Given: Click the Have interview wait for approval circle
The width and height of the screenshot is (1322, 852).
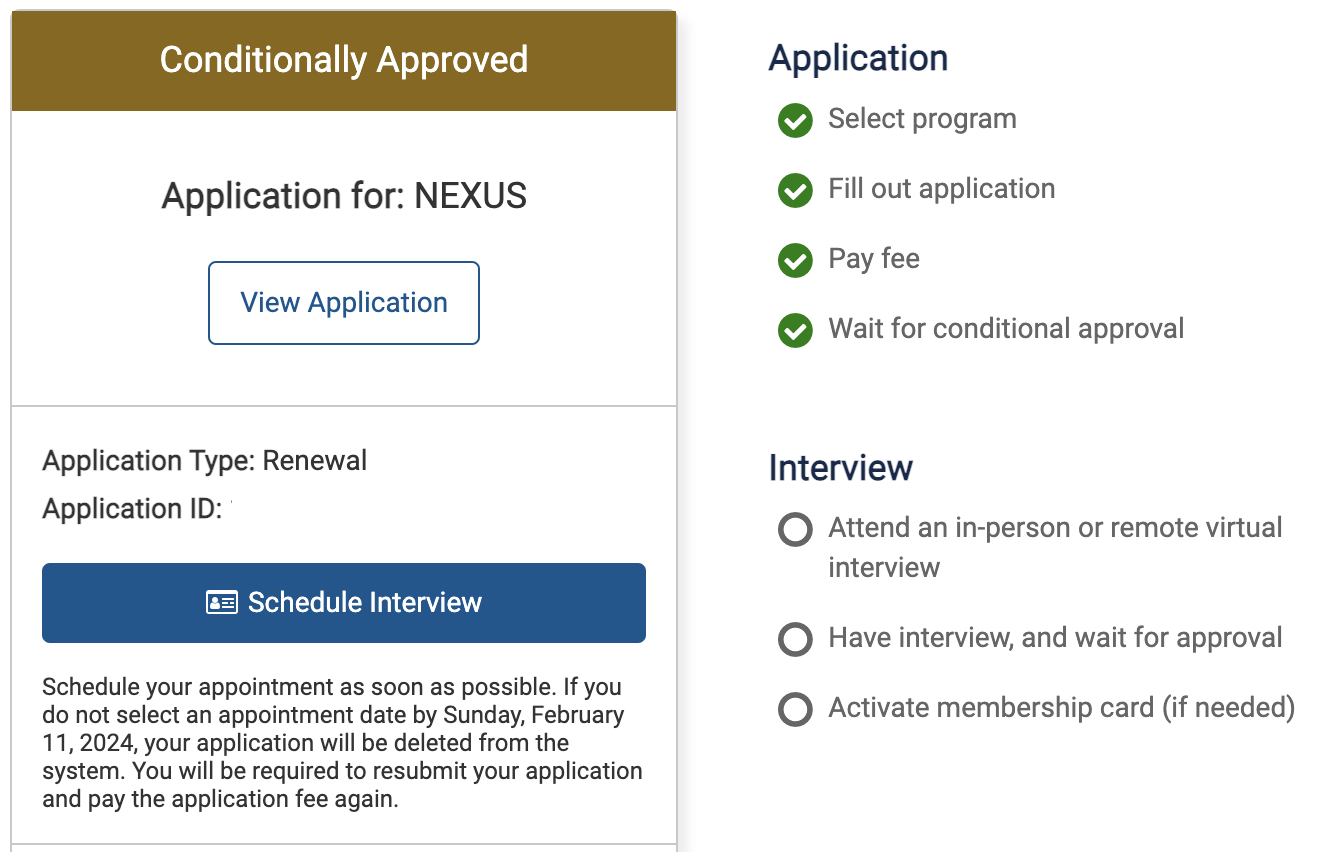Looking at the screenshot, I should 795,640.
